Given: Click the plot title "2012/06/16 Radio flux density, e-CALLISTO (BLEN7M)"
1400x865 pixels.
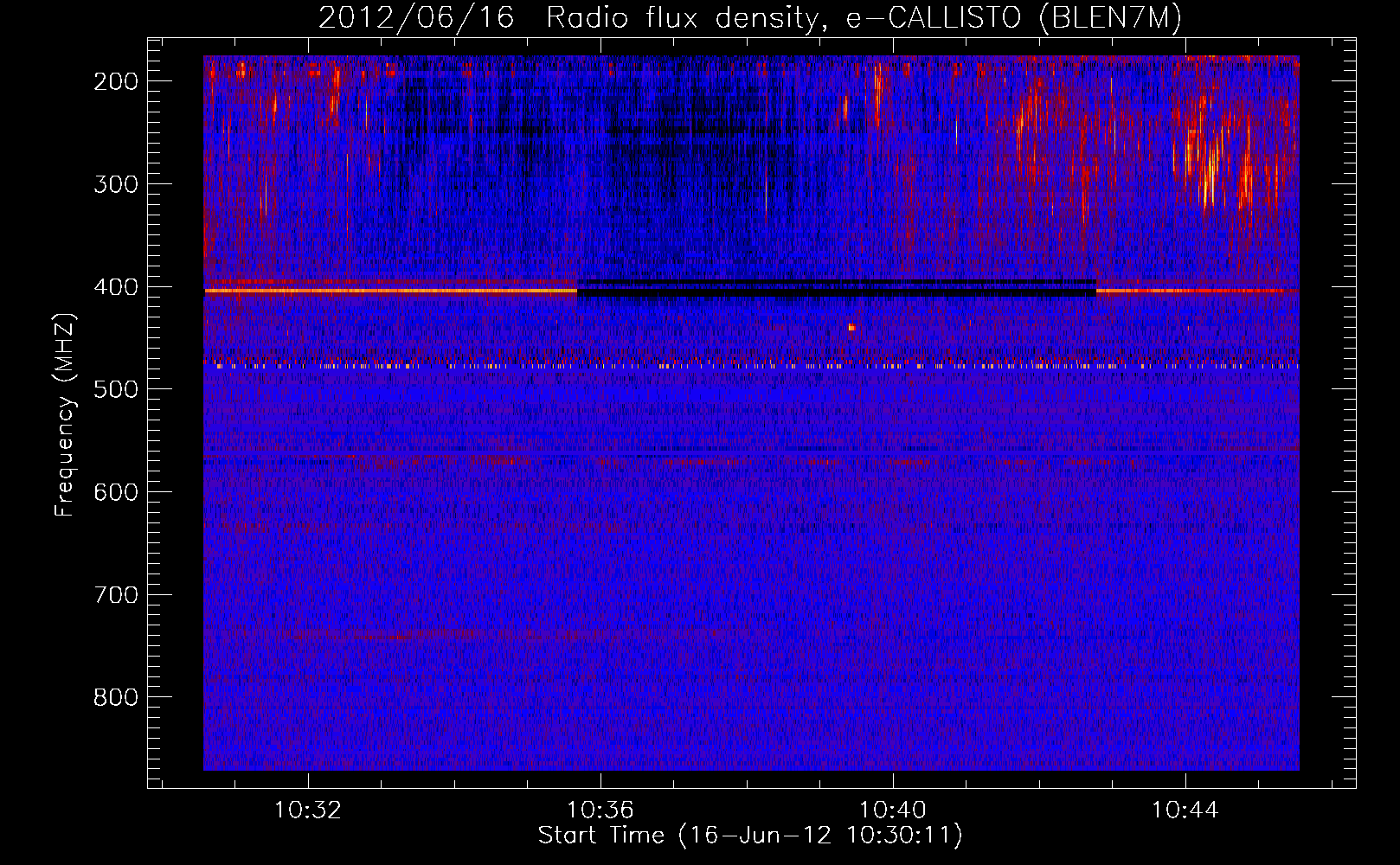Looking at the screenshot, I should pos(750,17).
